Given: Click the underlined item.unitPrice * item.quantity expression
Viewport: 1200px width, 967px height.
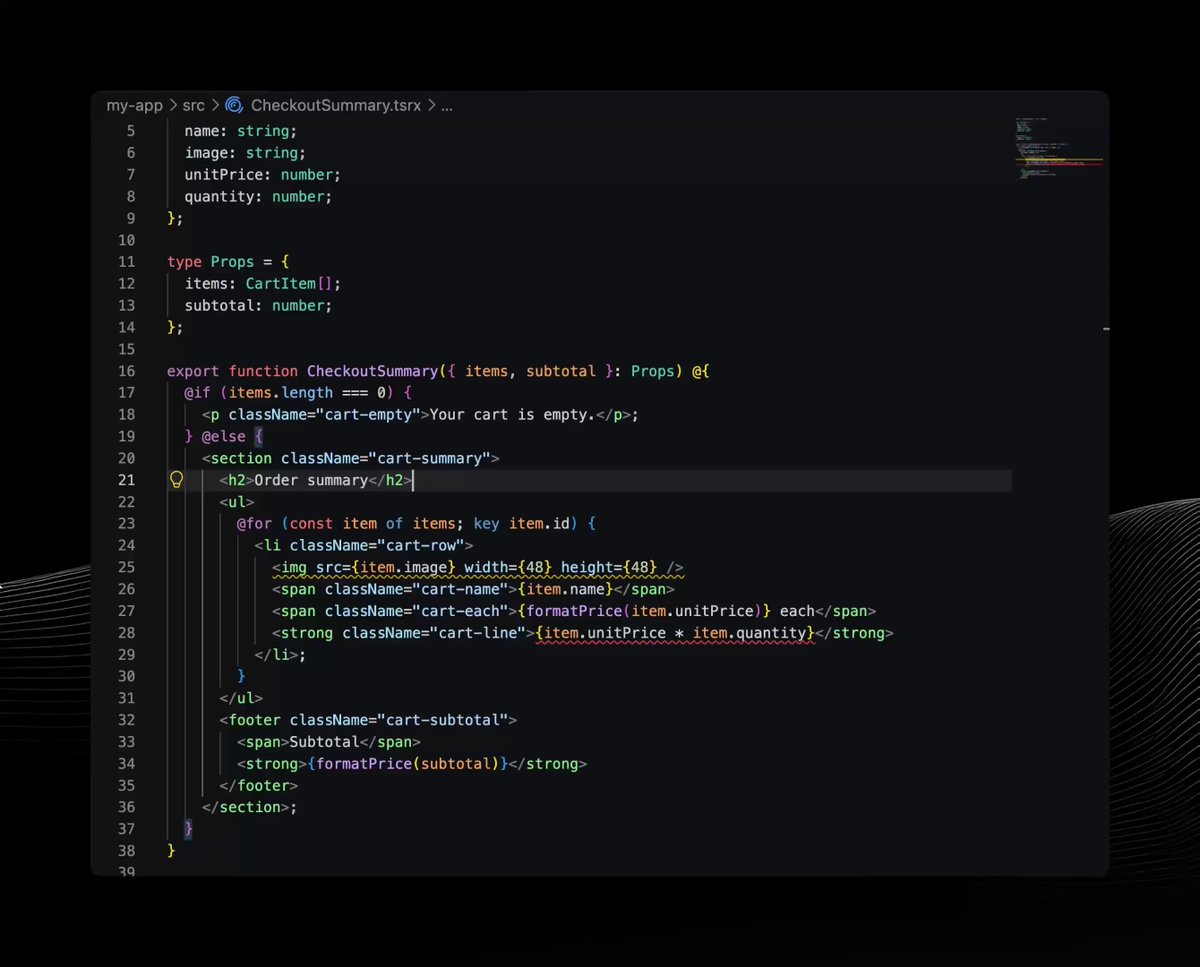Looking at the screenshot, I should (x=675, y=633).
